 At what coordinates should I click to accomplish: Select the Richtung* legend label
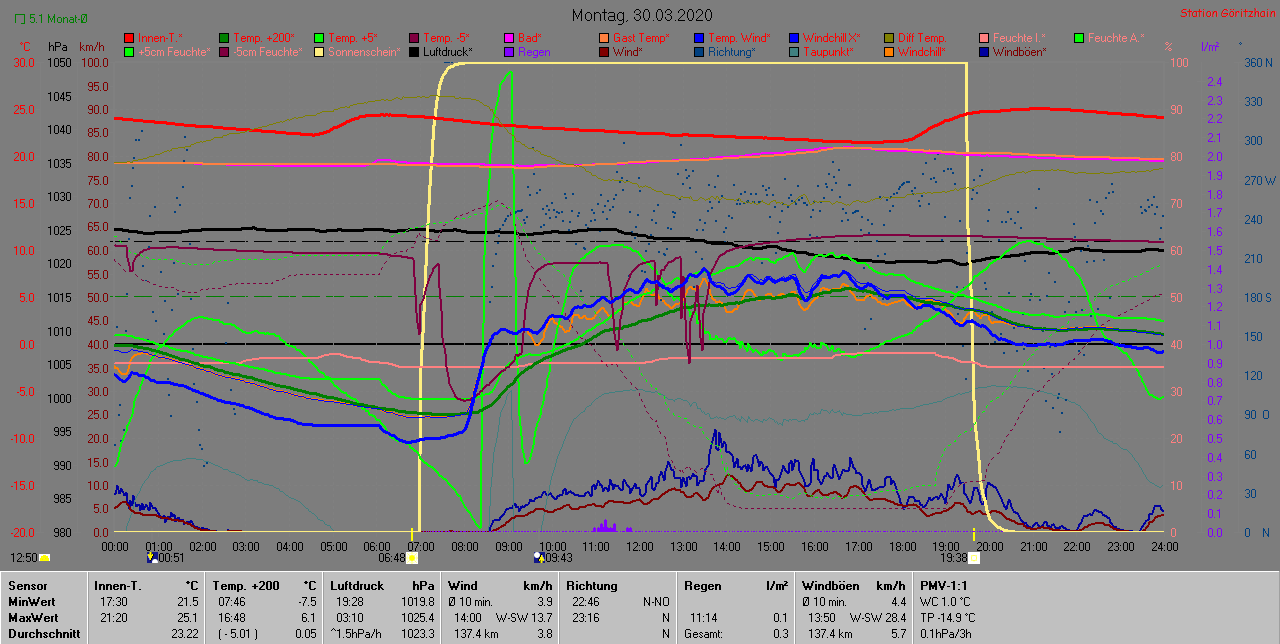(x=731, y=52)
